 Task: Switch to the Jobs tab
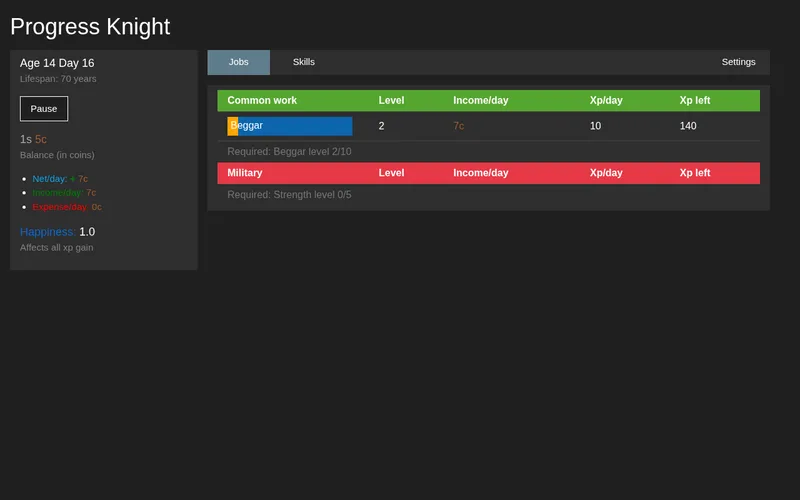(238, 62)
